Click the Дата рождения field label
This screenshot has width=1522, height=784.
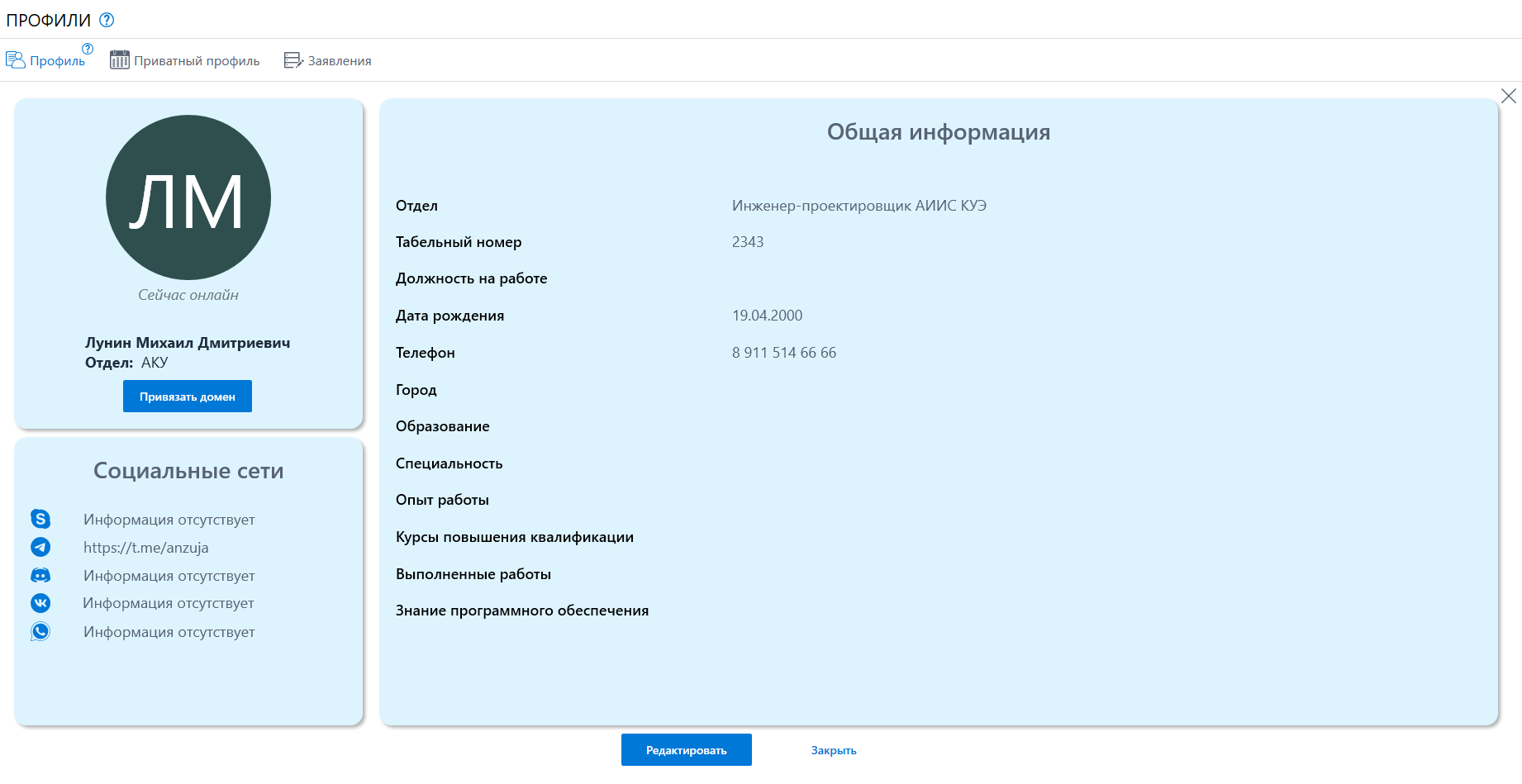450,316
